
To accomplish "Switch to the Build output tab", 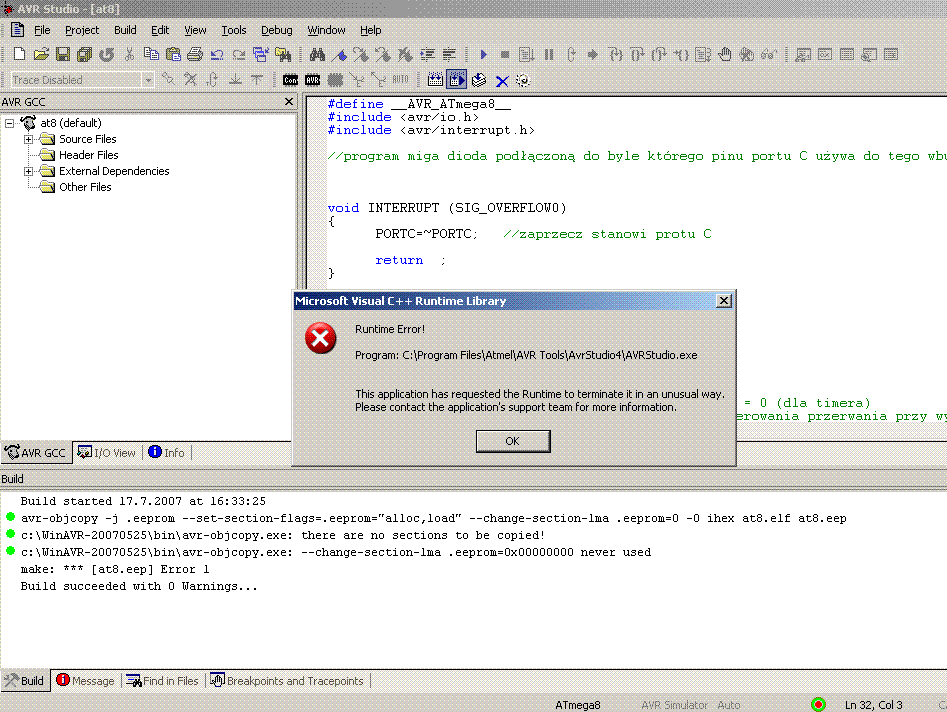I will [25, 681].
